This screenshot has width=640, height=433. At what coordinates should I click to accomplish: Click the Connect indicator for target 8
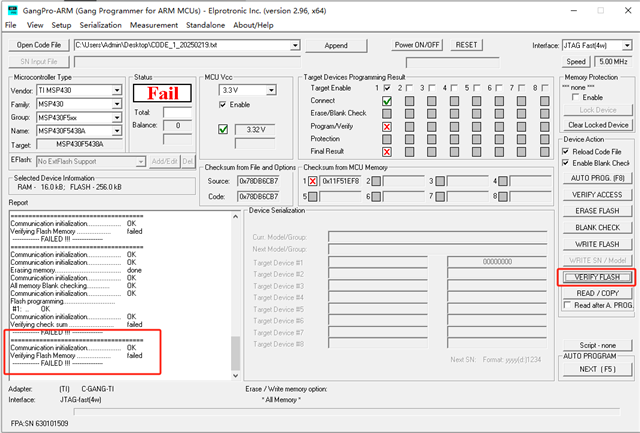[x=544, y=101]
